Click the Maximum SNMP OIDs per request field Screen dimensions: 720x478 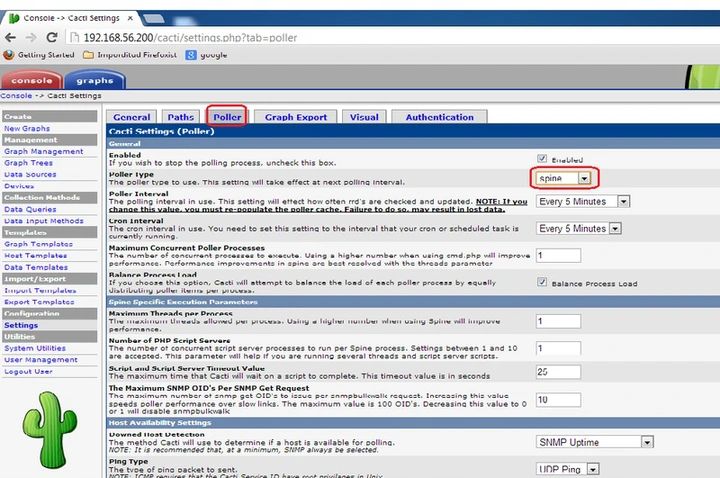click(x=558, y=399)
